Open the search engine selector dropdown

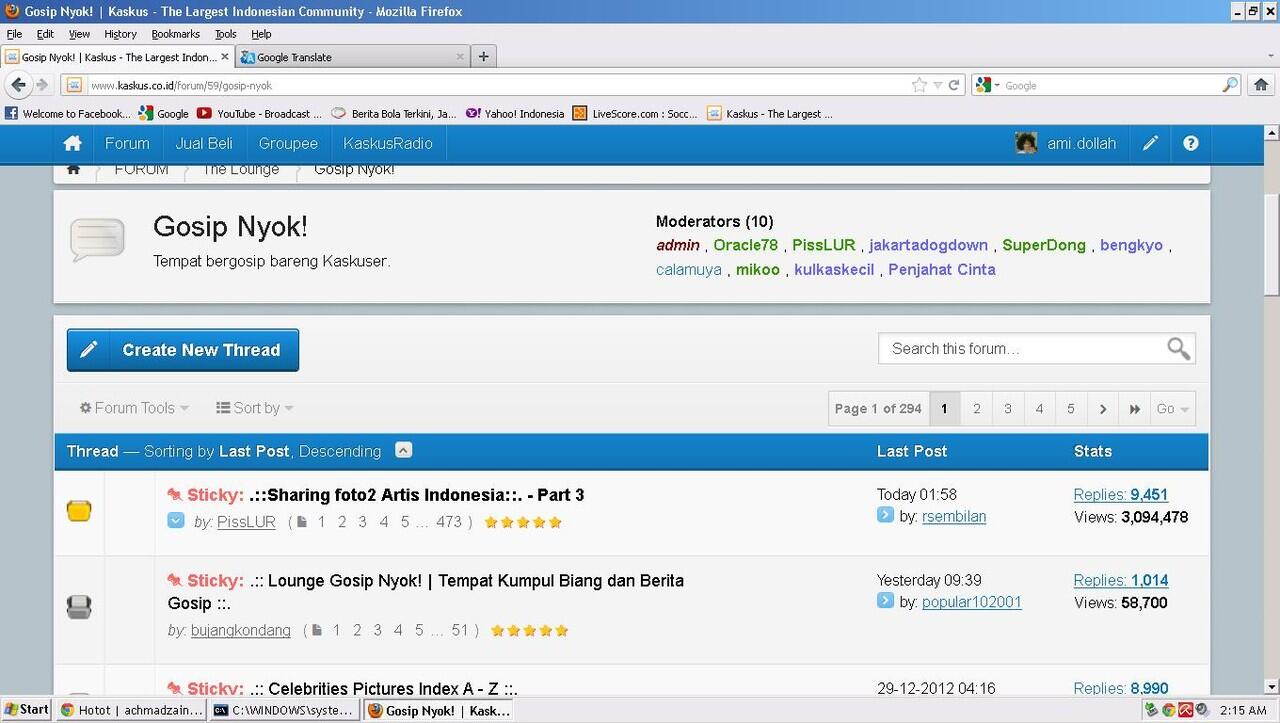tap(988, 85)
